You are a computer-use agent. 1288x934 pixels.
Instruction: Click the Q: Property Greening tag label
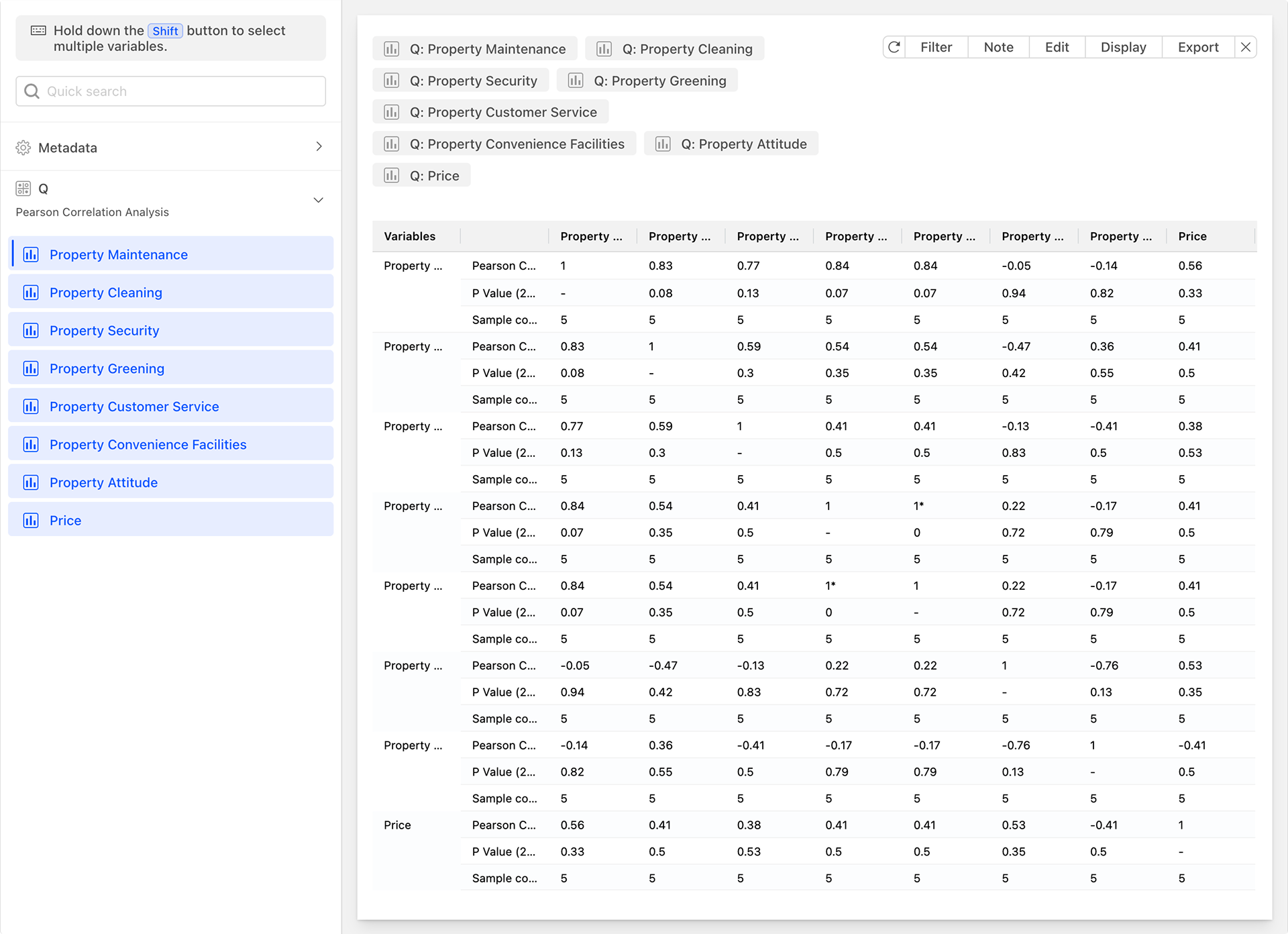[659, 81]
